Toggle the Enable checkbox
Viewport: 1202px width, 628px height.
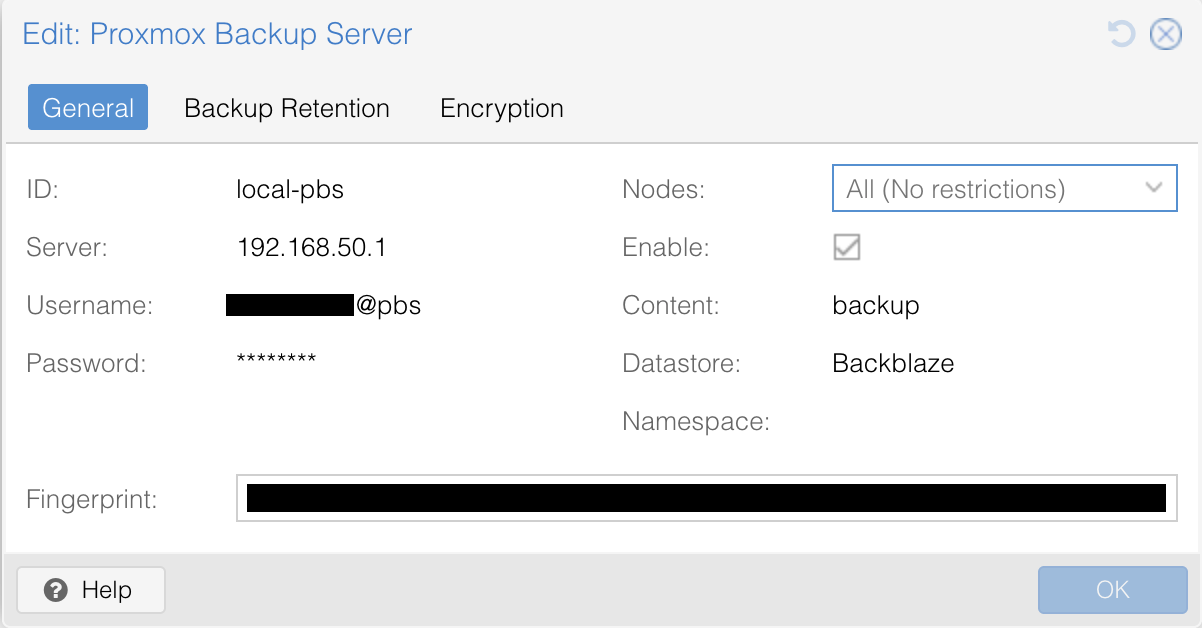click(846, 248)
